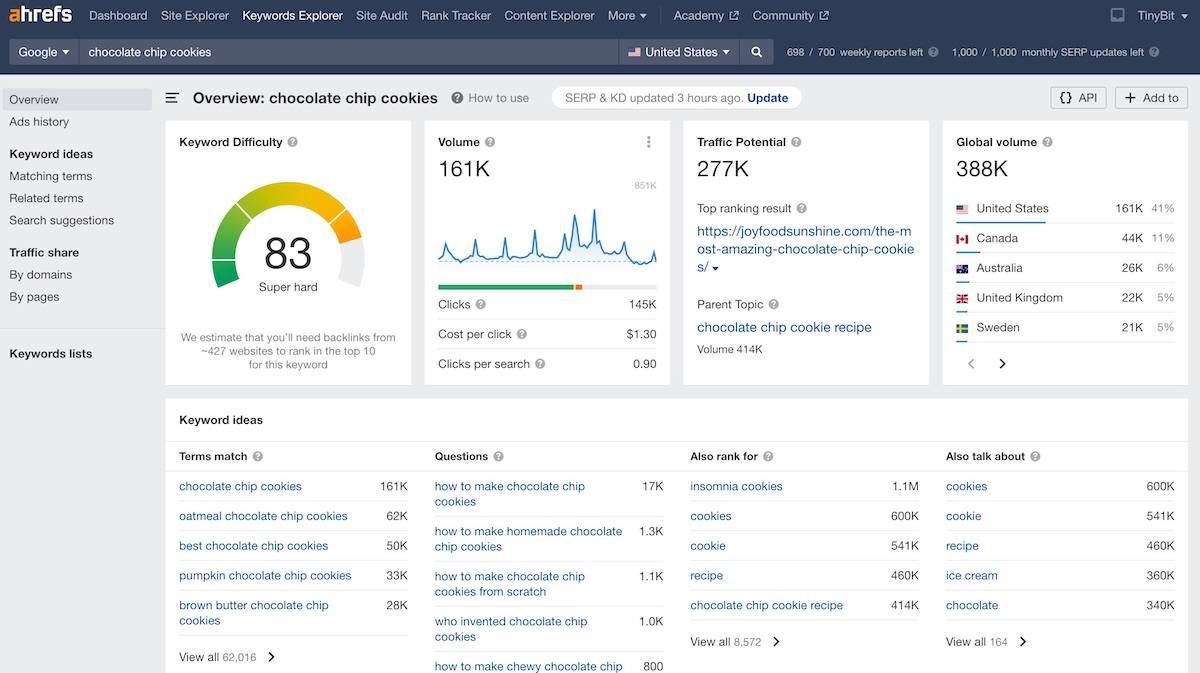
Task: Click the API button
Action: (1078, 98)
